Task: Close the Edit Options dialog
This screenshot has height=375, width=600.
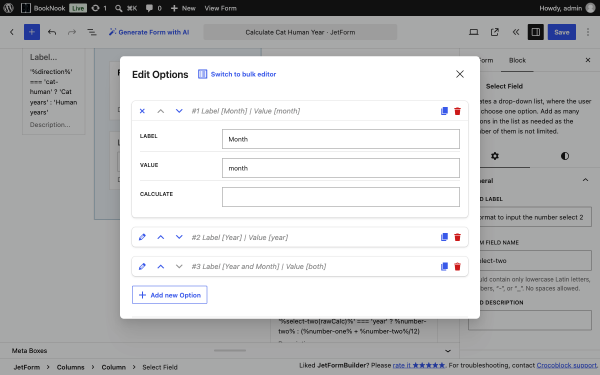Action: (460, 74)
